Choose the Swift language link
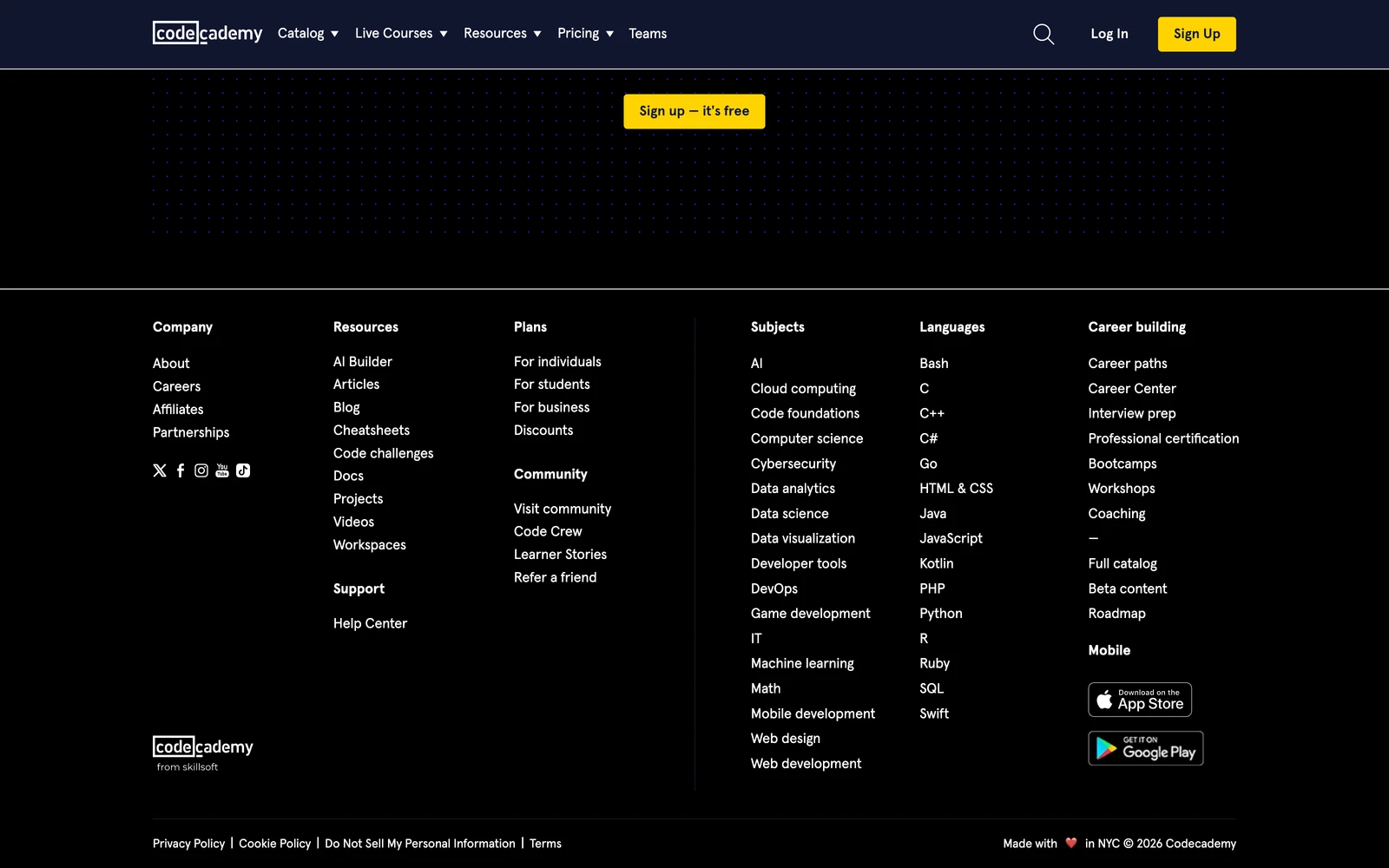Image resolution: width=1389 pixels, height=868 pixels. (x=934, y=713)
